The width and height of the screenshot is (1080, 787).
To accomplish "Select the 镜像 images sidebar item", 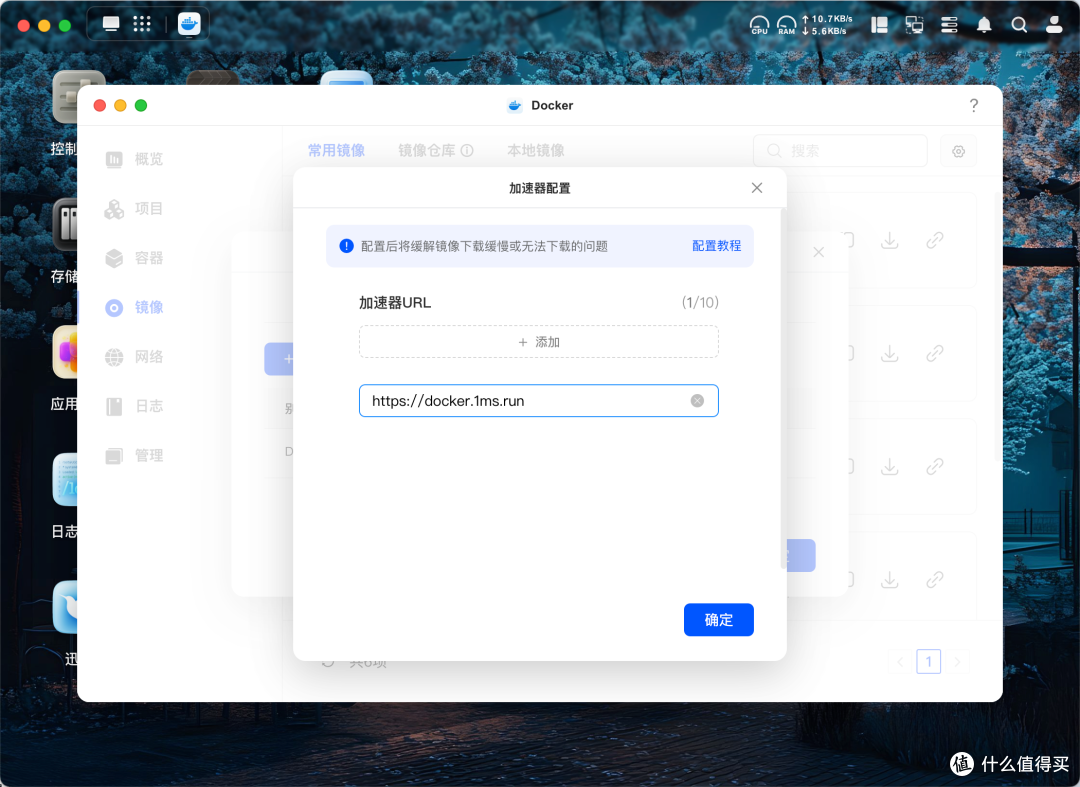I will [135, 307].
